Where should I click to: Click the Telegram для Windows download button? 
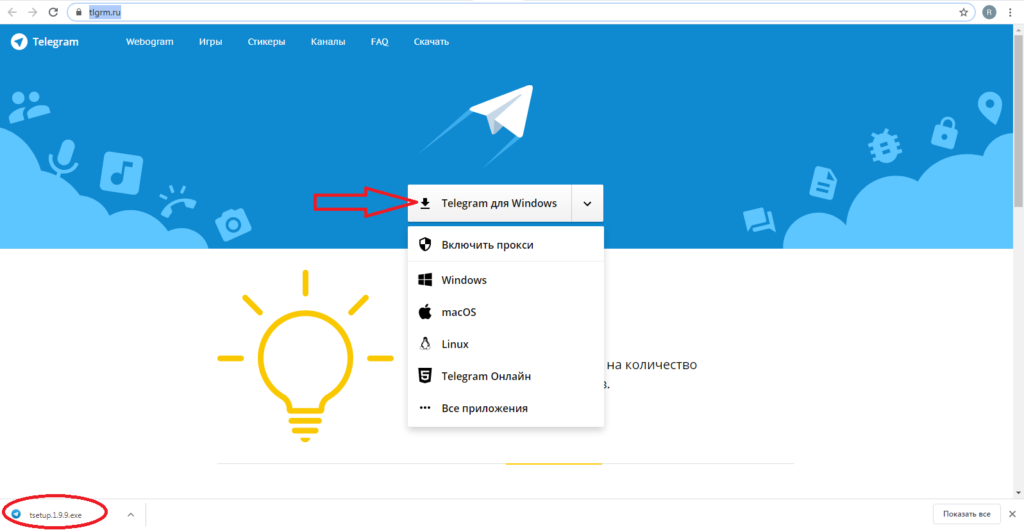490,204
